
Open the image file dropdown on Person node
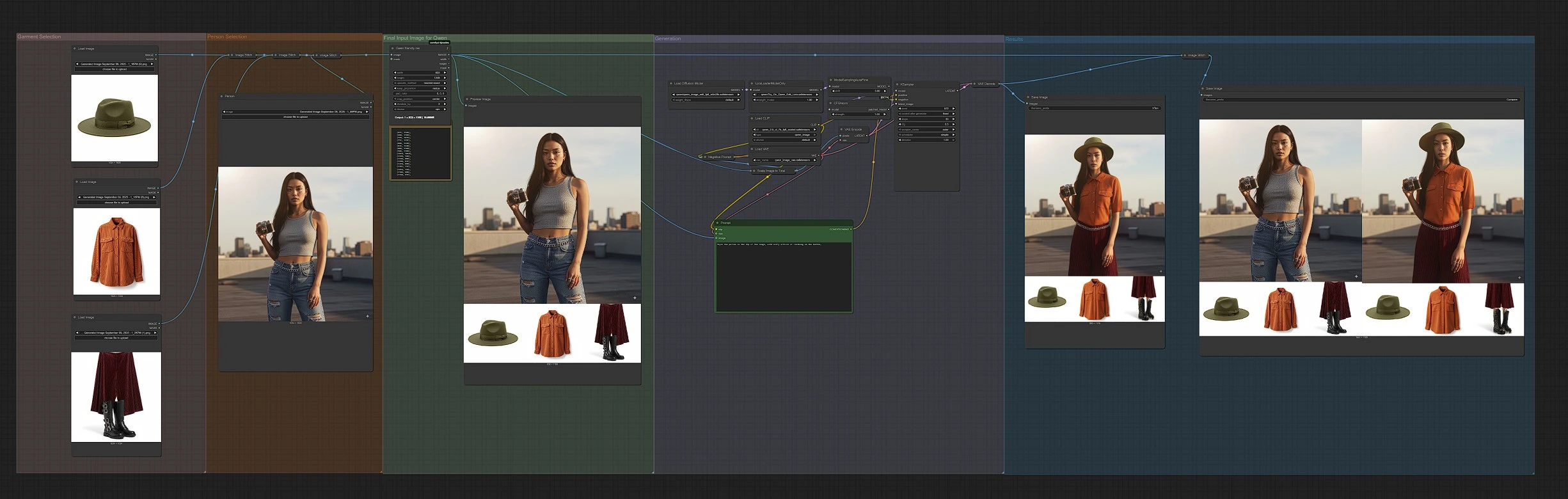[x=296, y=112]
